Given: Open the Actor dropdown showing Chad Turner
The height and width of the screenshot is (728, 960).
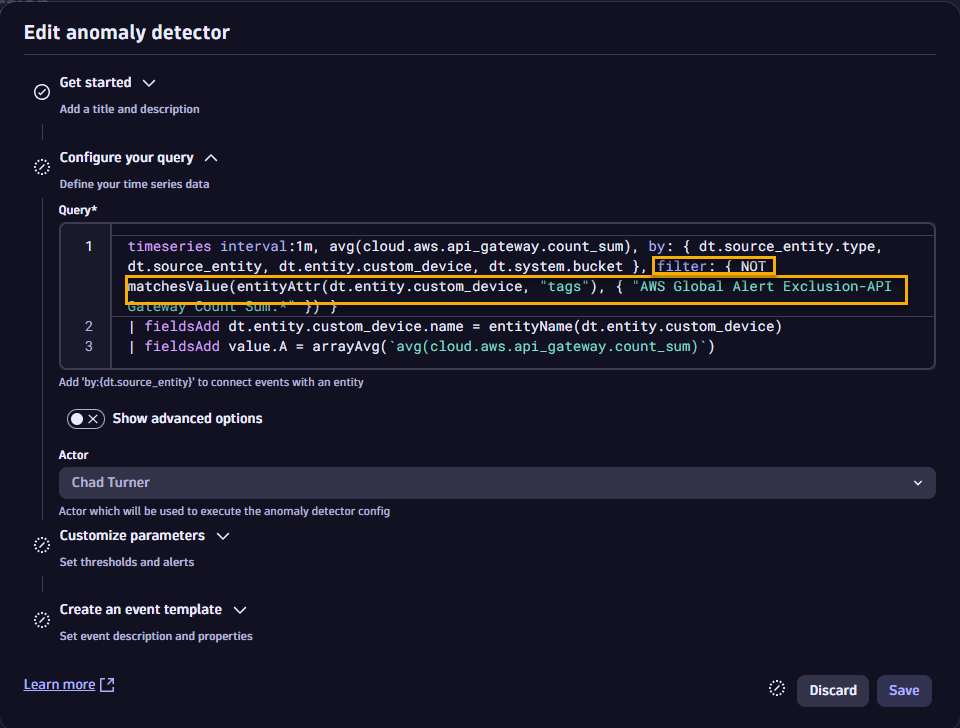Looking at the screenshot, I should (x=497, y=483).
